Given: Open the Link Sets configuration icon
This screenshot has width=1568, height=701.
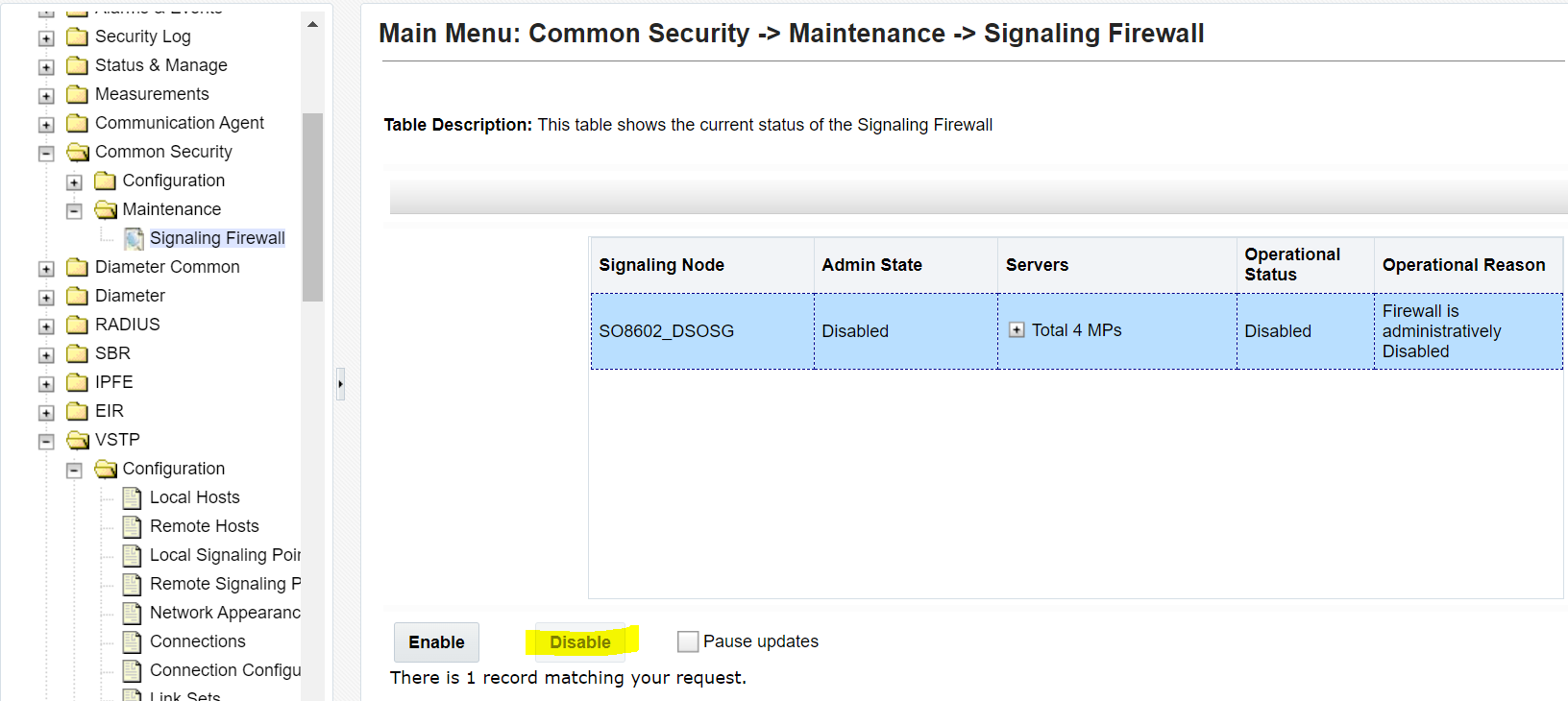Looking at the screenshot, I should coord(131,695).
